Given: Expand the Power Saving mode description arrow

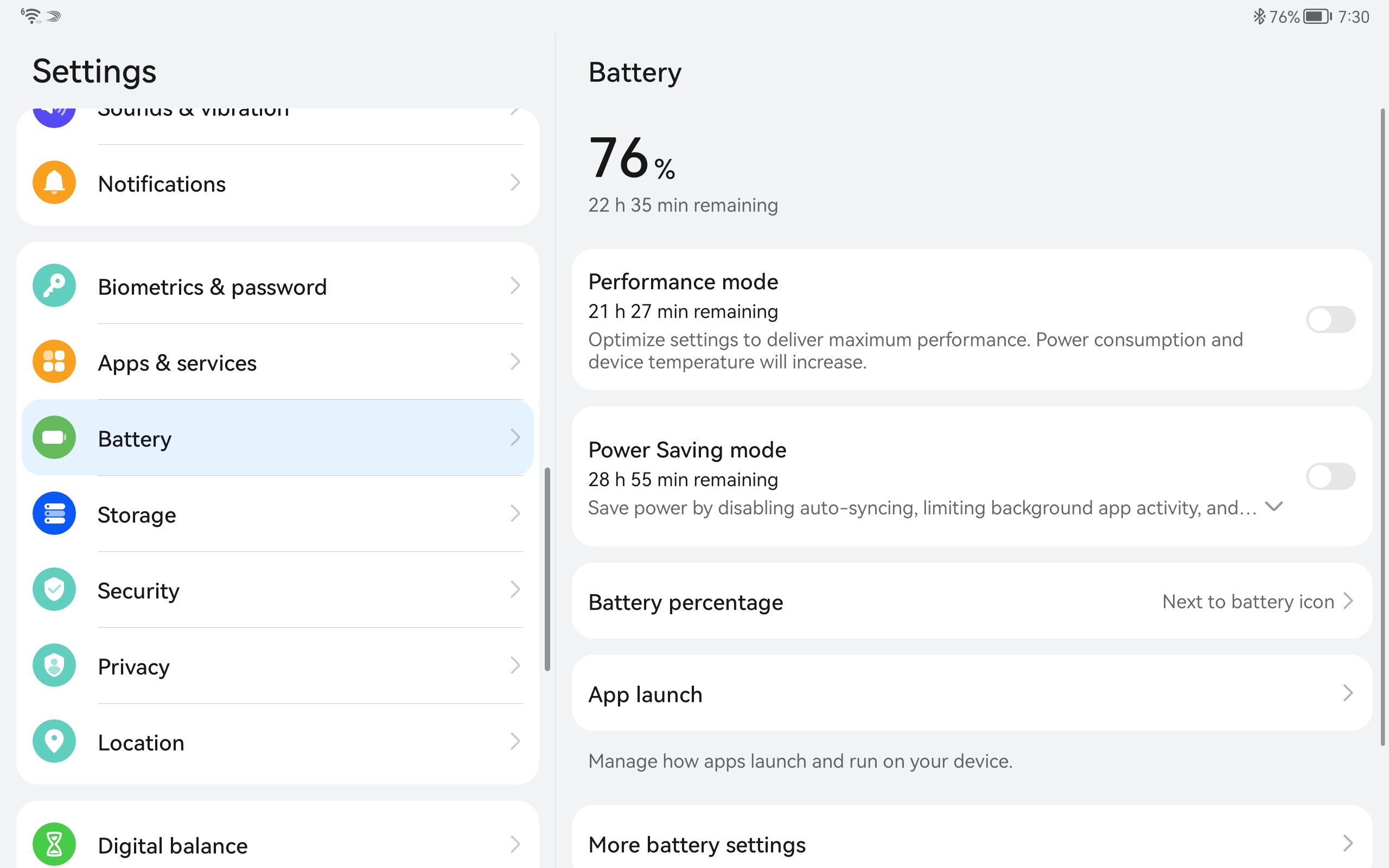Looking at the screenshot, I should pos(1273,507).
